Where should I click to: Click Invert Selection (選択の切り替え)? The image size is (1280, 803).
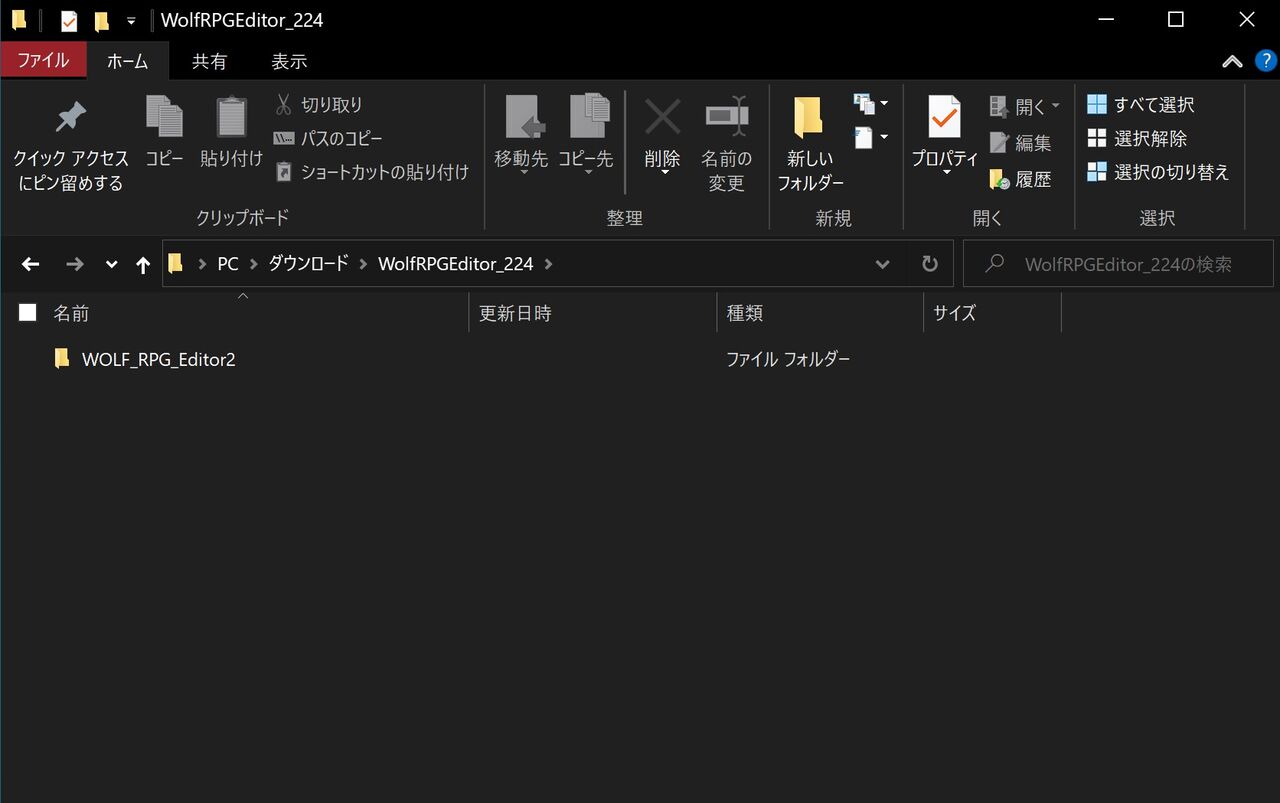(x=1158, y=172)
